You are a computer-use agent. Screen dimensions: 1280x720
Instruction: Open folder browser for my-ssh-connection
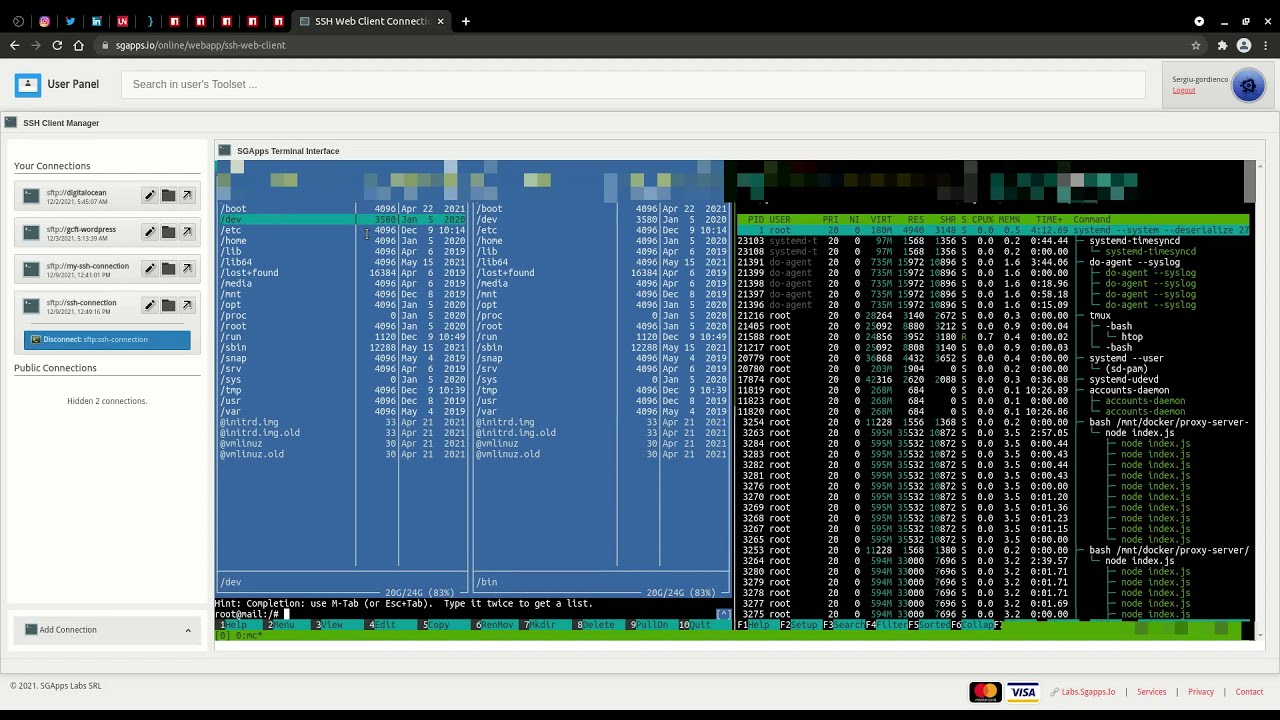pyautogui.click(x=168, y=268)
